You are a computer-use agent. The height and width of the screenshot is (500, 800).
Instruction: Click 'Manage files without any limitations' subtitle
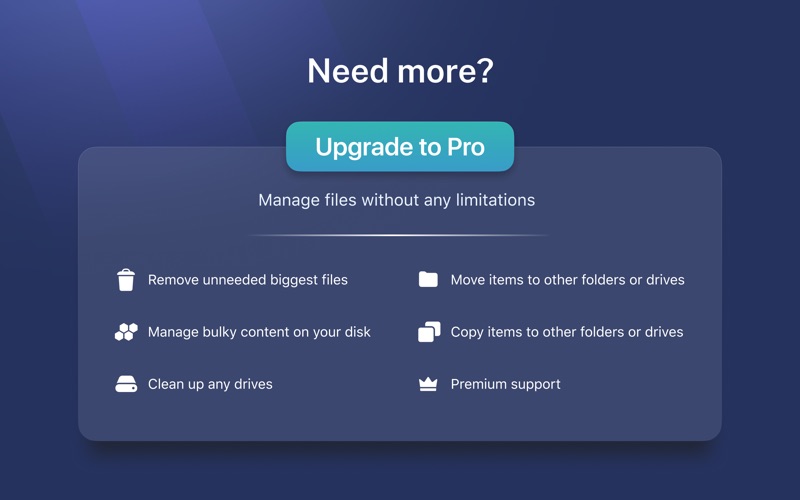(x=396, y=200)
